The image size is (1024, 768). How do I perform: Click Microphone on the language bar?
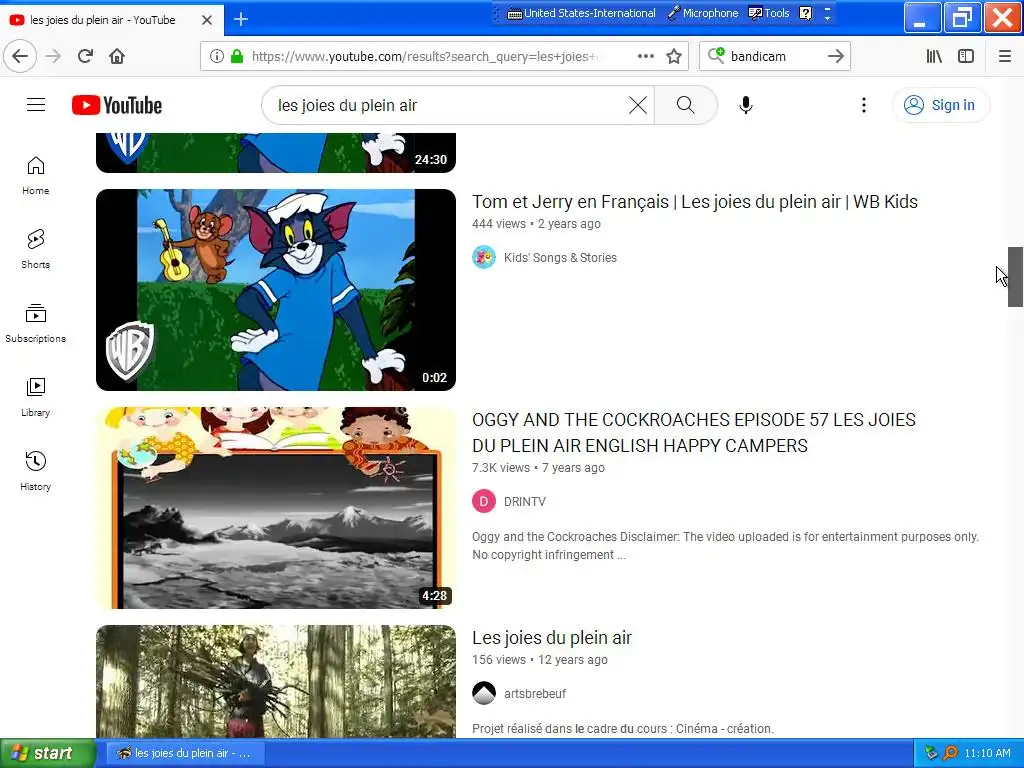coord(703,13)
